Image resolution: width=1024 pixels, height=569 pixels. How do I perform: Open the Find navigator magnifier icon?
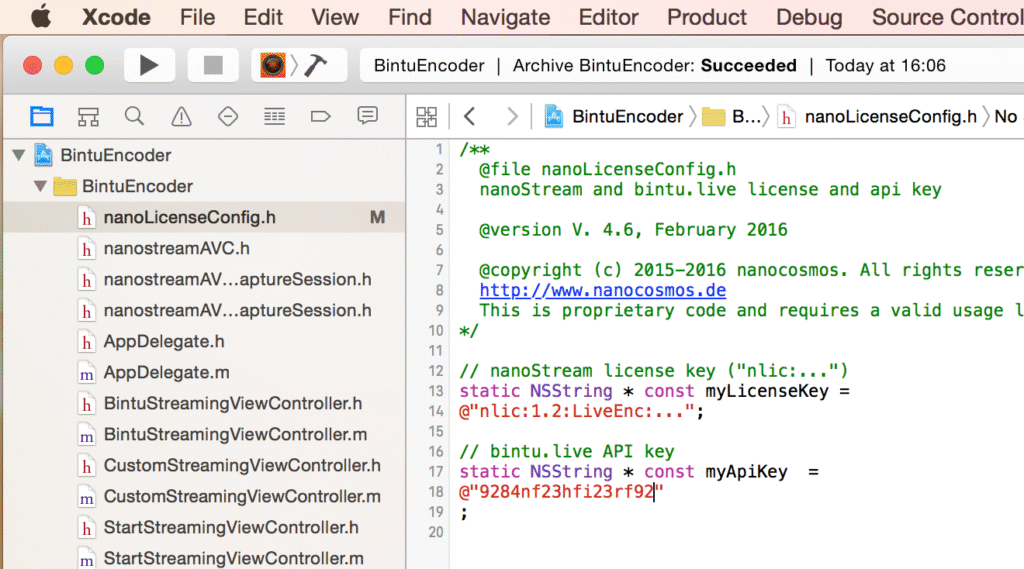click(x=135, y=116)
